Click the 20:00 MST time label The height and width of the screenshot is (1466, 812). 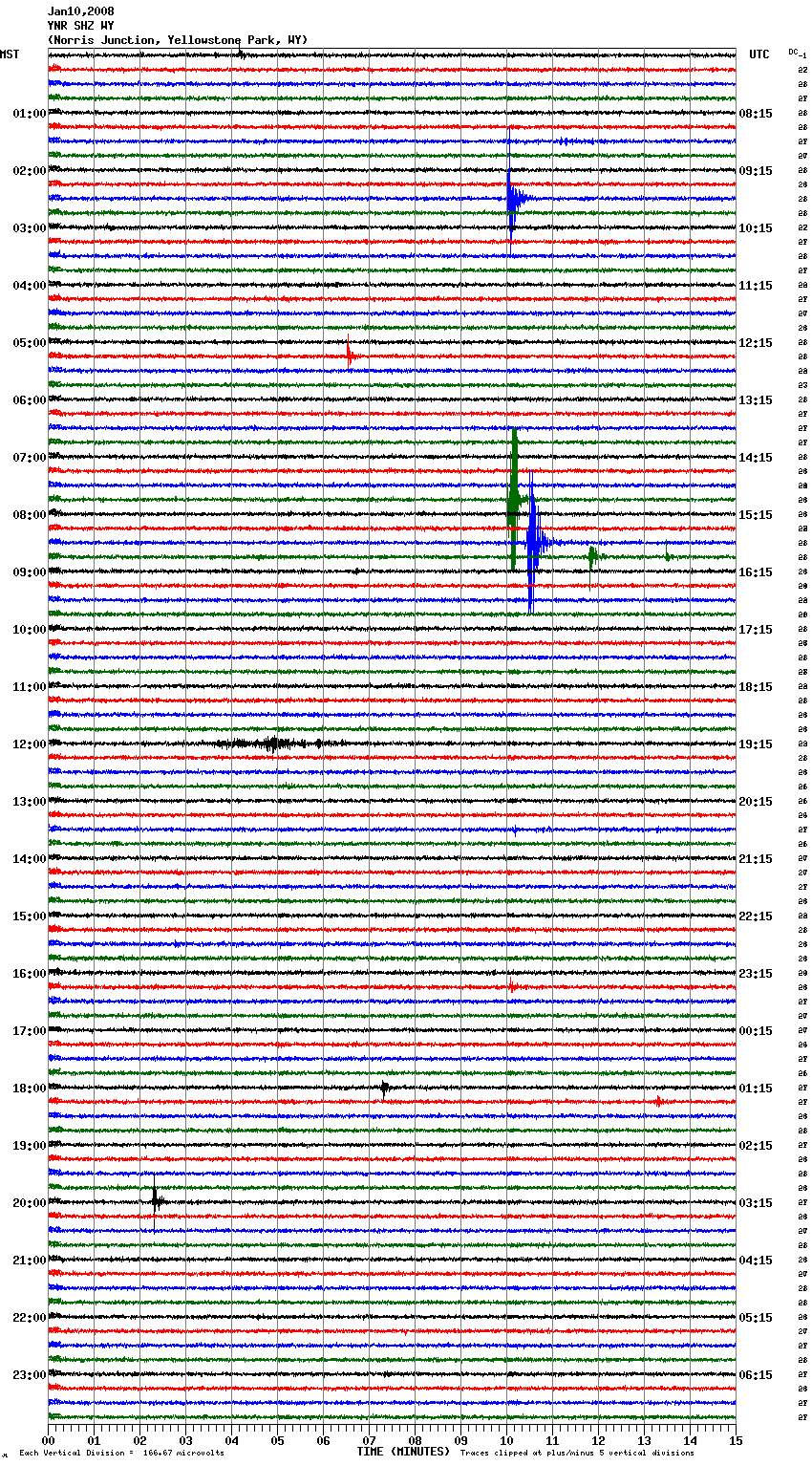[30, 1203]
